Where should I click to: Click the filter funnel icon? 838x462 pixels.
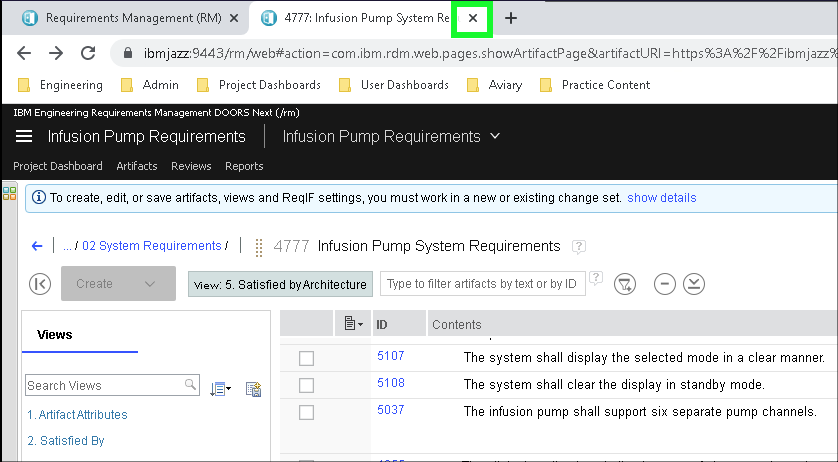(x=625, y=284)
